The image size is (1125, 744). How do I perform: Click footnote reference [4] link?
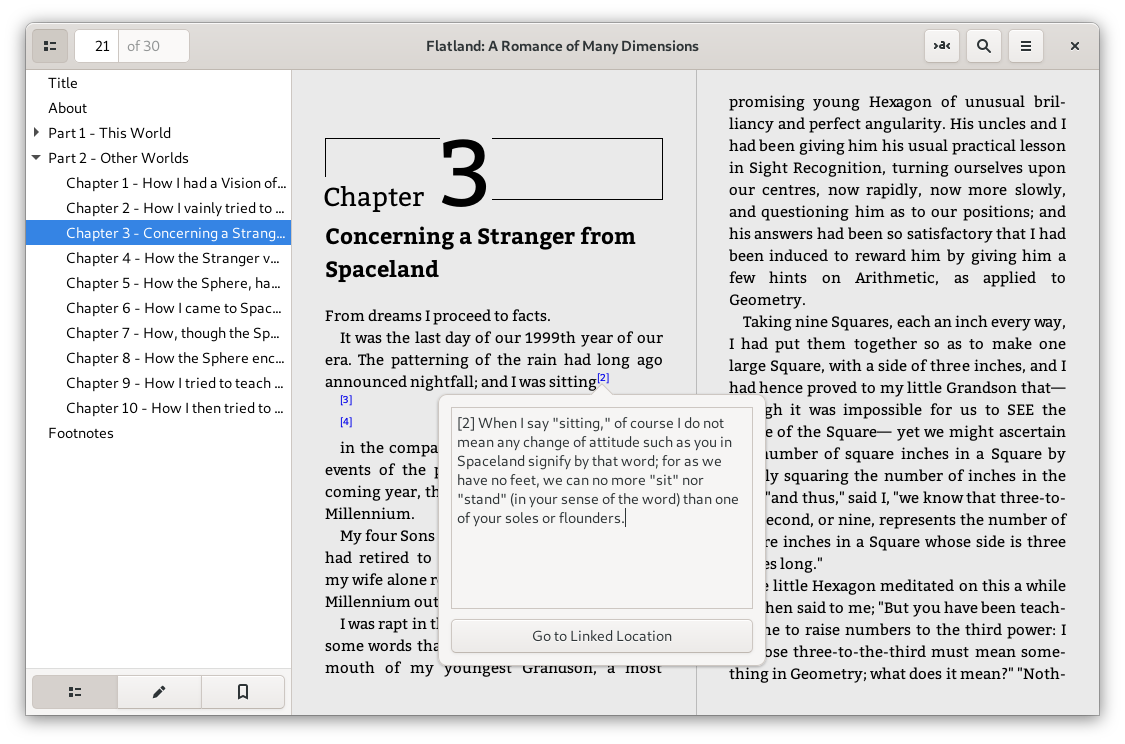(x=346, y=422)
